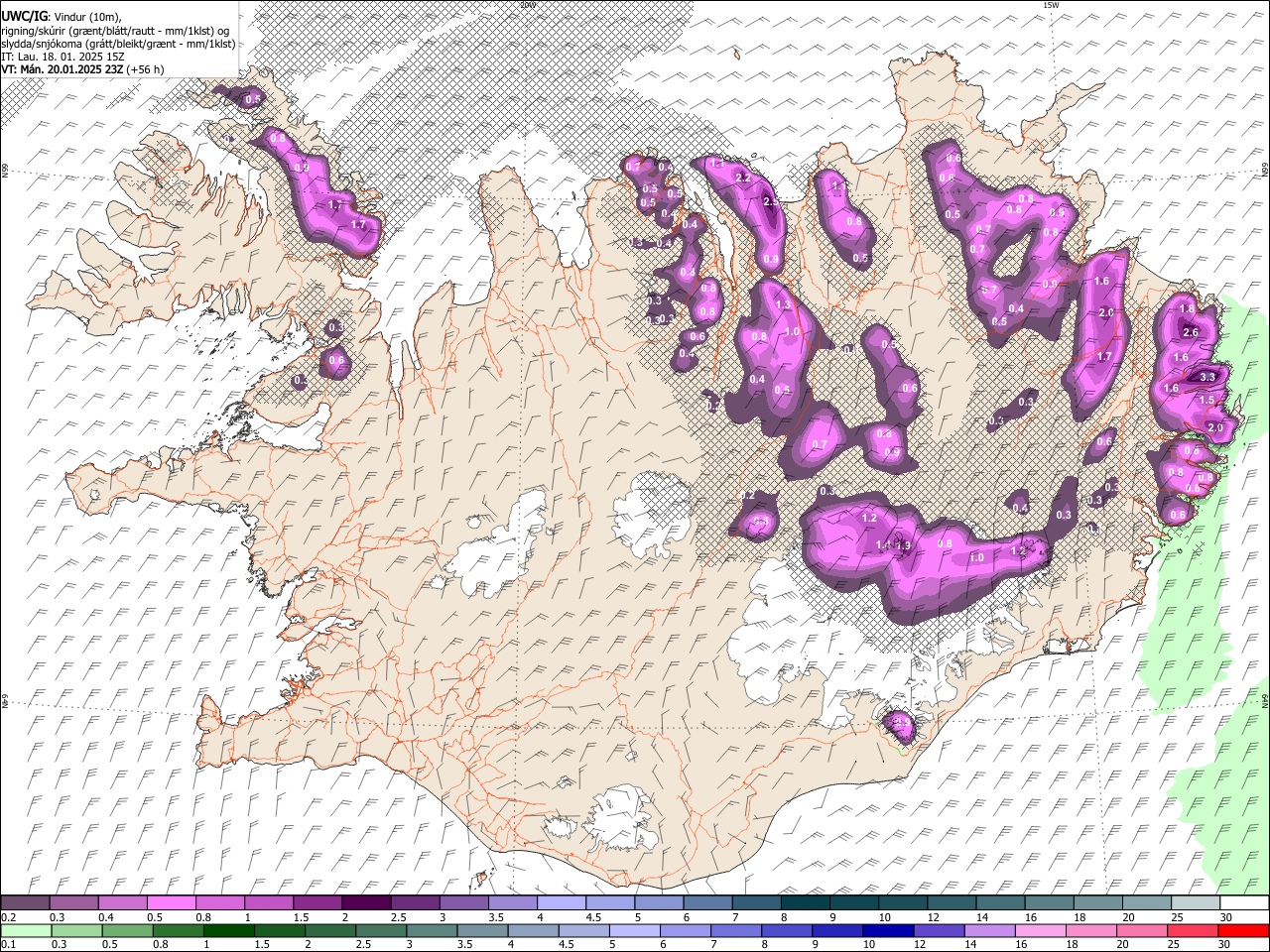Click the bright magenta swatch between 0.5 and 0.8
The height and width of the screenshot is (952, 1270).
tap(172, 902)
